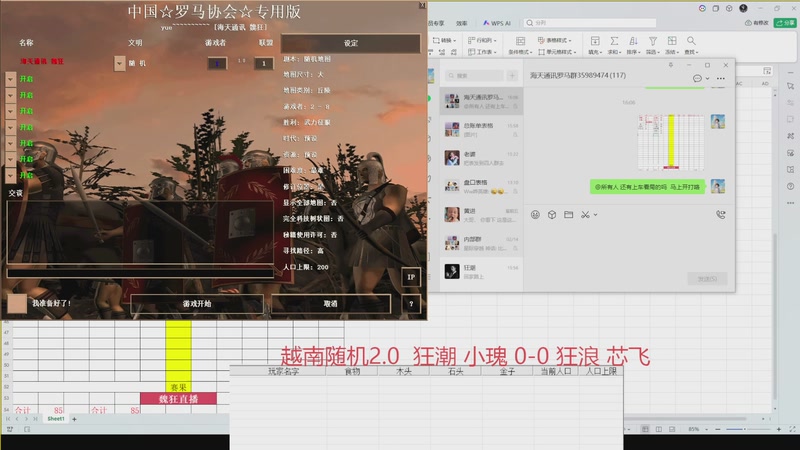This screenshot has width=800, height=450.
Task: Open the 海天通讯罗马 group chat
Action: tap(481, 101)
